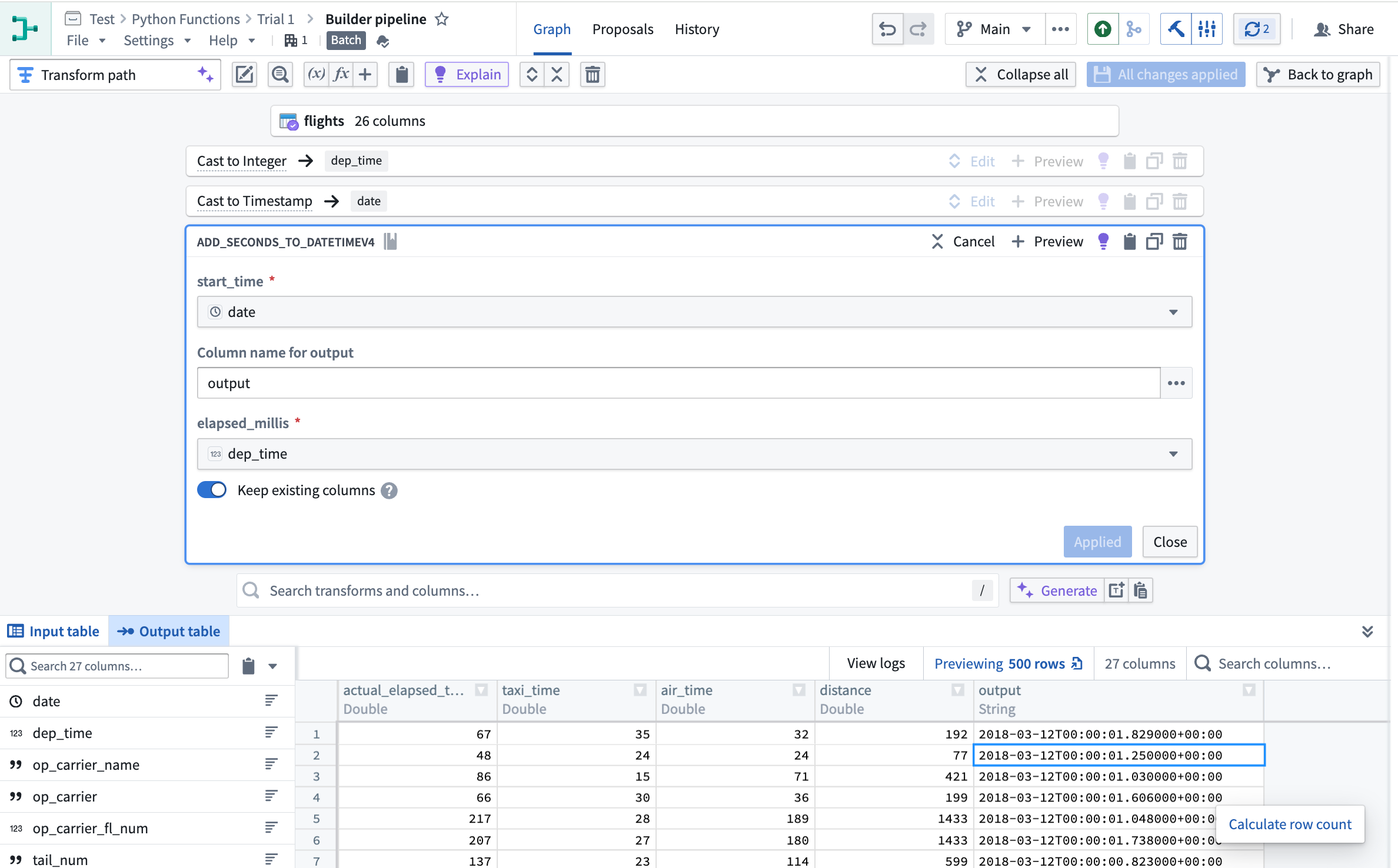Click the build hammer icon
Image resolution: width=1398 pixels, height=868 pixels.
point(1176,29)
